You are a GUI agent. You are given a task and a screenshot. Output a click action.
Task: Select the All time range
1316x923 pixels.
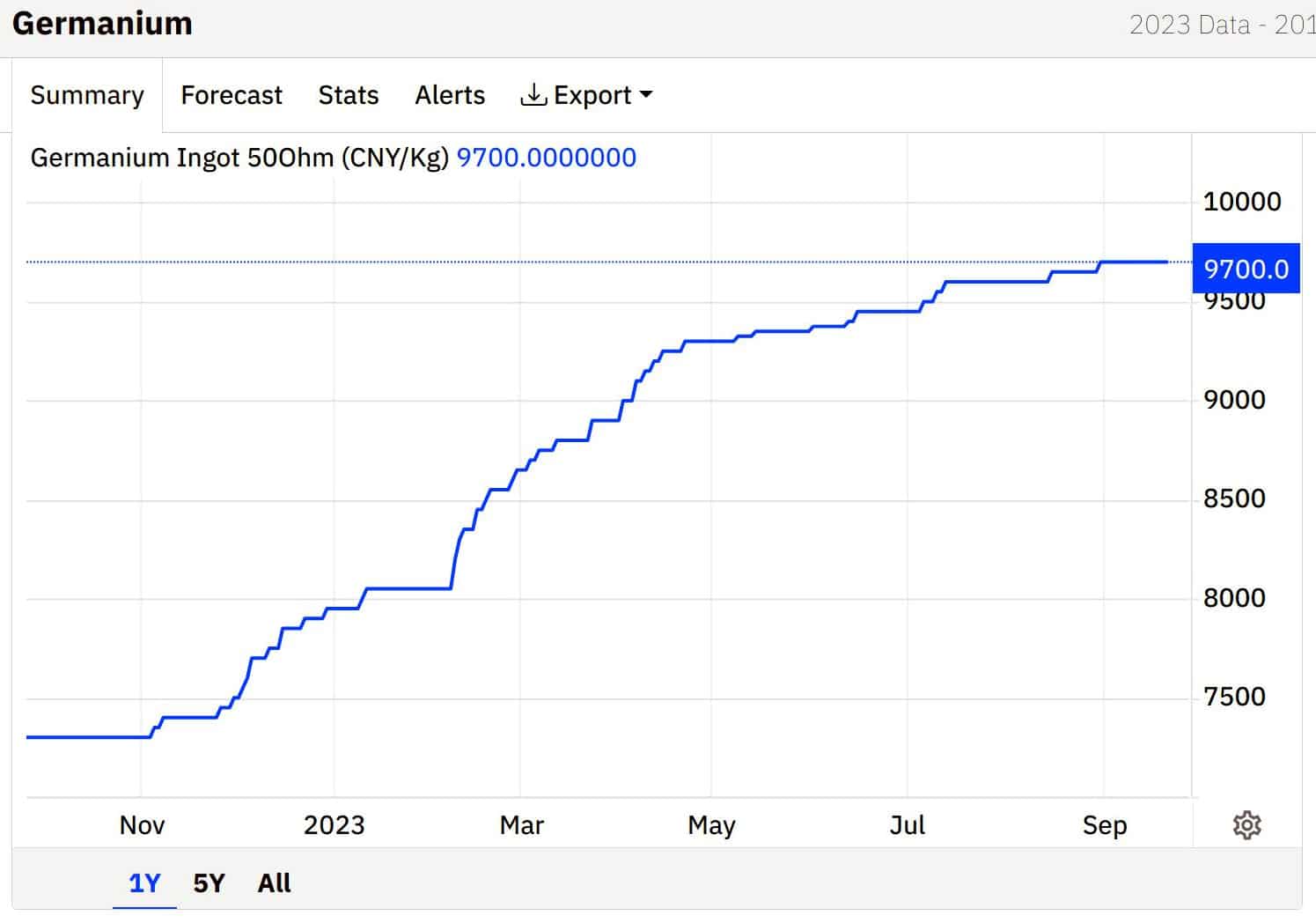(274, 883)
